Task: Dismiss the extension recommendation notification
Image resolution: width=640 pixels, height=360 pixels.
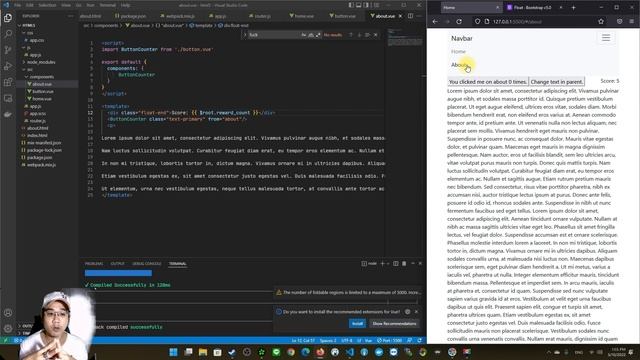Action: click(416, 312)
